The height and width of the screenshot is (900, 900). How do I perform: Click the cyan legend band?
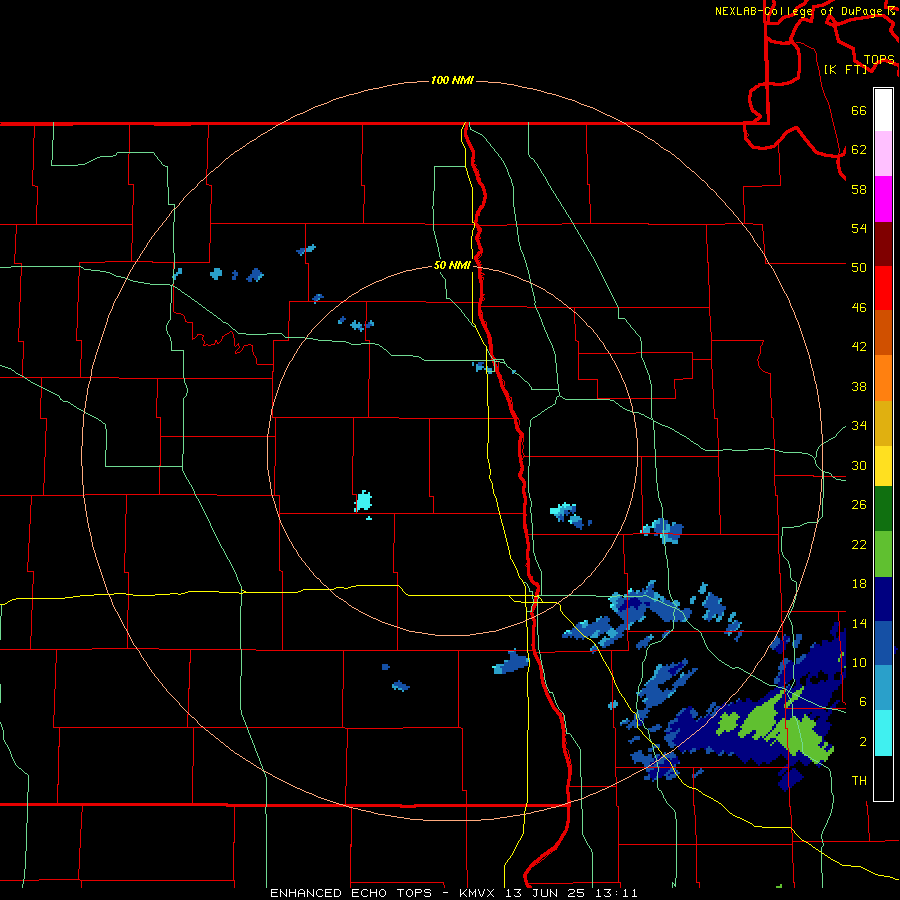tap(883, 733)
